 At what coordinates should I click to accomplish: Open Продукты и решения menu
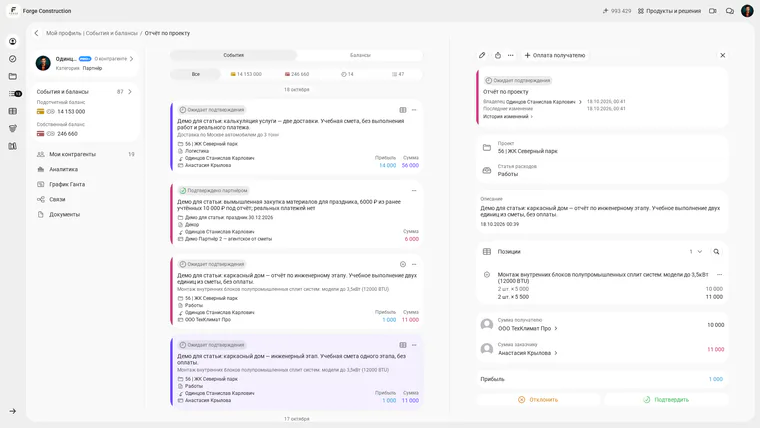[x=669, y=11]
